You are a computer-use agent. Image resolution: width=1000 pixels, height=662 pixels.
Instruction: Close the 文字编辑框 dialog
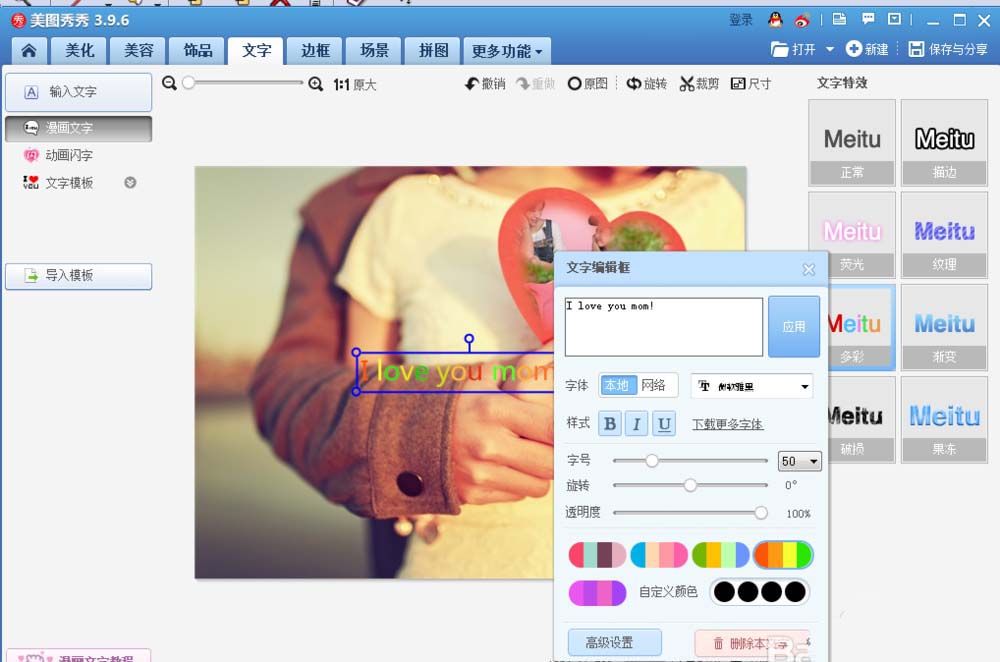pos(809,269)
